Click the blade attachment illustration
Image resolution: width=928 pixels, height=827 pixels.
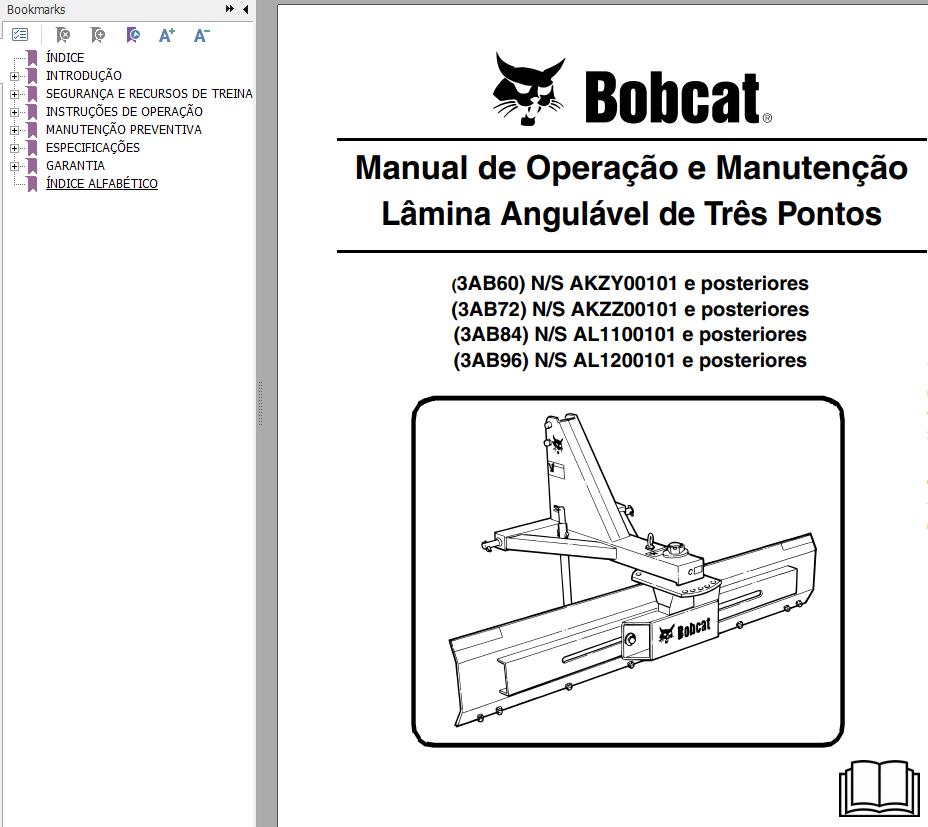[x=628, y=571]
